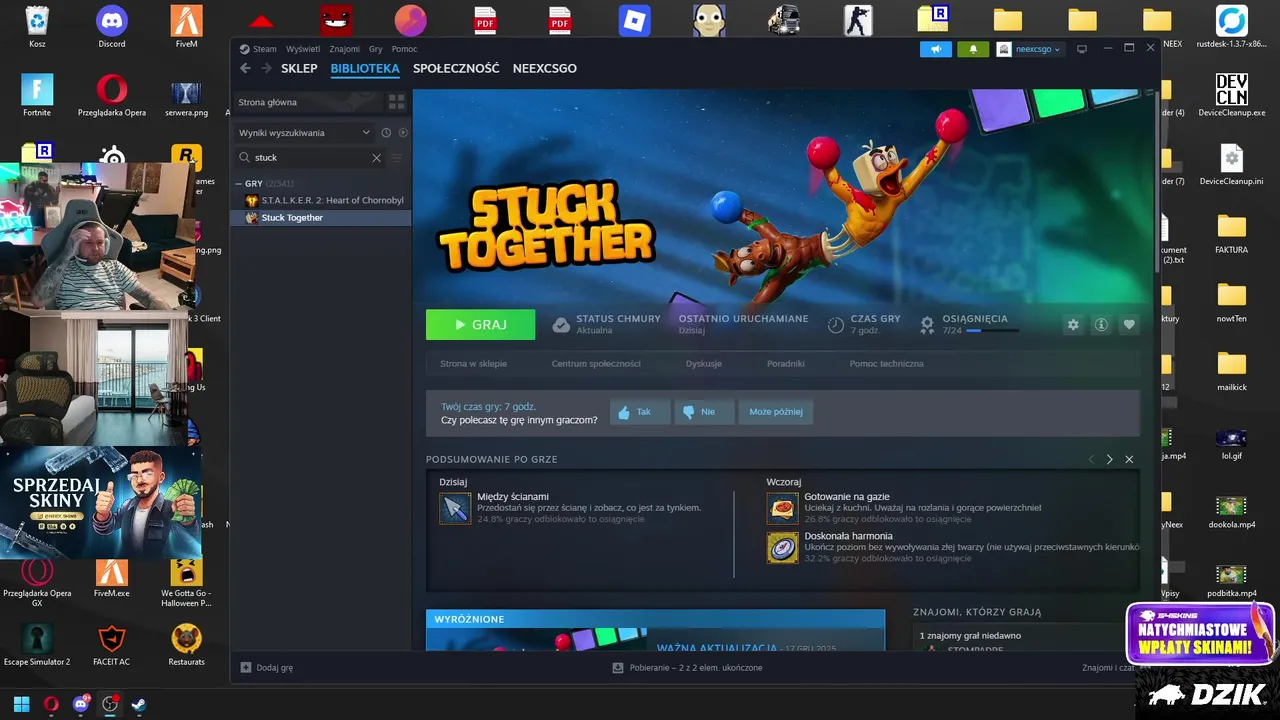
Task: Collapse the GRY category in library
Action: 238,184
